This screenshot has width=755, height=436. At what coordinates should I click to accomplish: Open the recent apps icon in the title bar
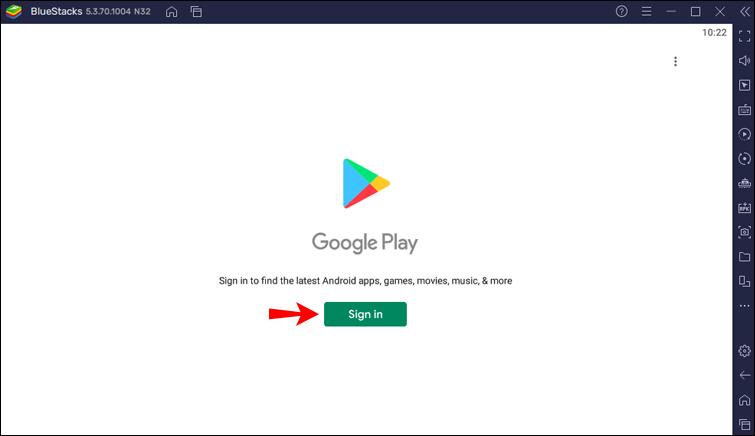(x=196, y=12)
